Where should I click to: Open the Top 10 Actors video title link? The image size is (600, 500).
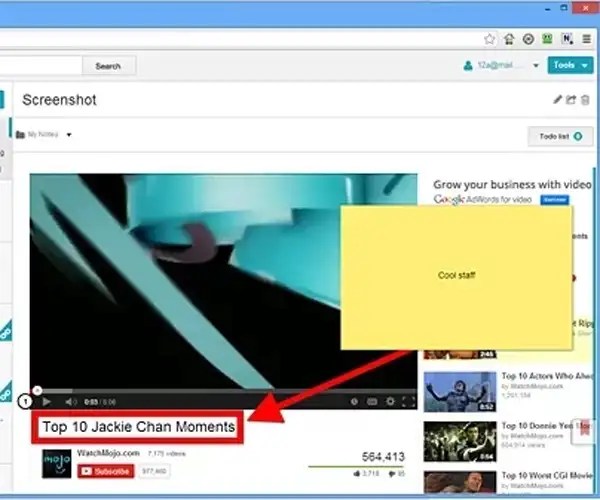pos(547,376)
